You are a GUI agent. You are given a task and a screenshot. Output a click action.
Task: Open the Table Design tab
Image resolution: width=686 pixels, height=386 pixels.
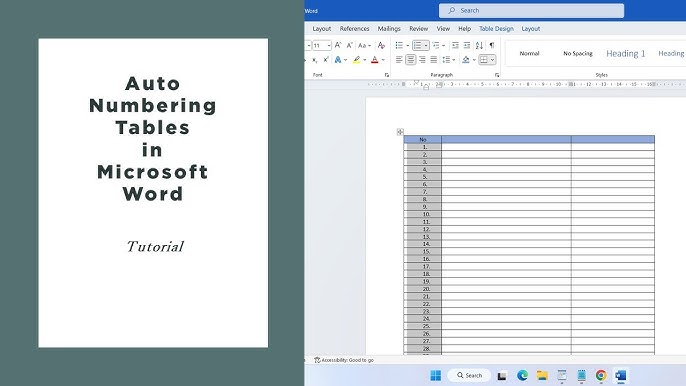click(x=496, y=28)
